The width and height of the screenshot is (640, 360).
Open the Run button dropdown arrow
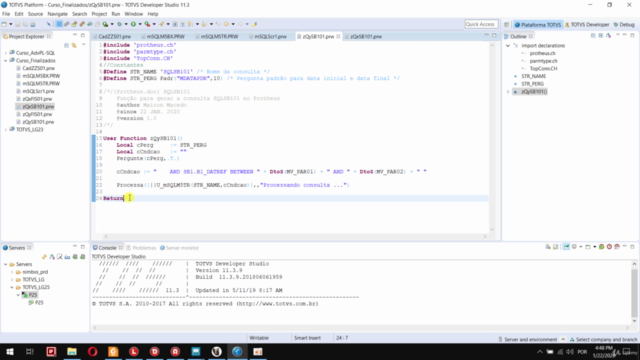click(140, 24)
